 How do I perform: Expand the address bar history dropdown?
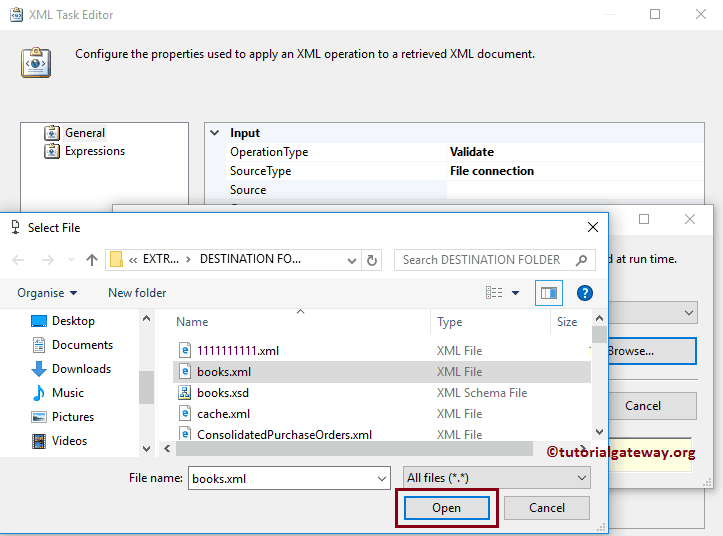(351, 261)
